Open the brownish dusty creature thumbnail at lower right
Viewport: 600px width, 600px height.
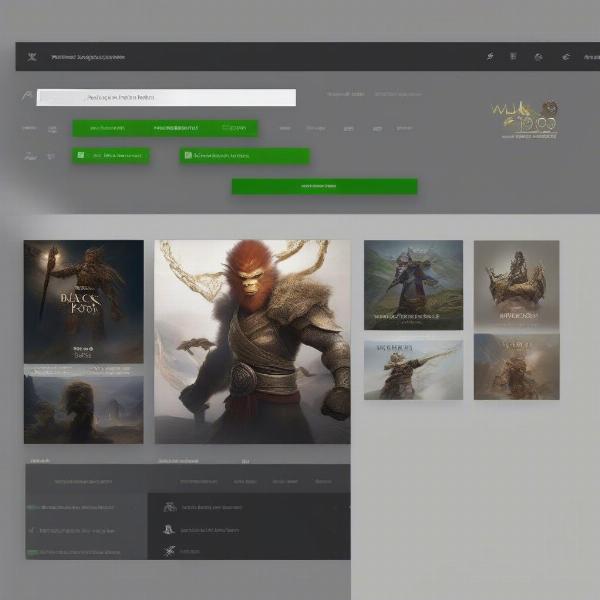click(517, 367)
